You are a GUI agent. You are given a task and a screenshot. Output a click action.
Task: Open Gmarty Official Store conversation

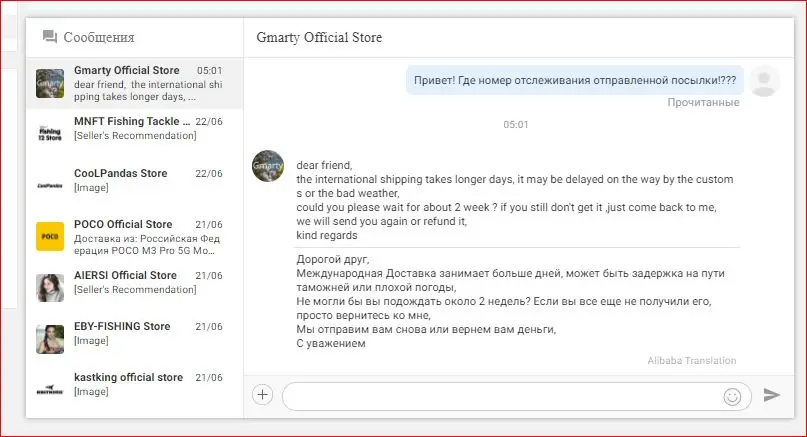click(x=134, y=83)
